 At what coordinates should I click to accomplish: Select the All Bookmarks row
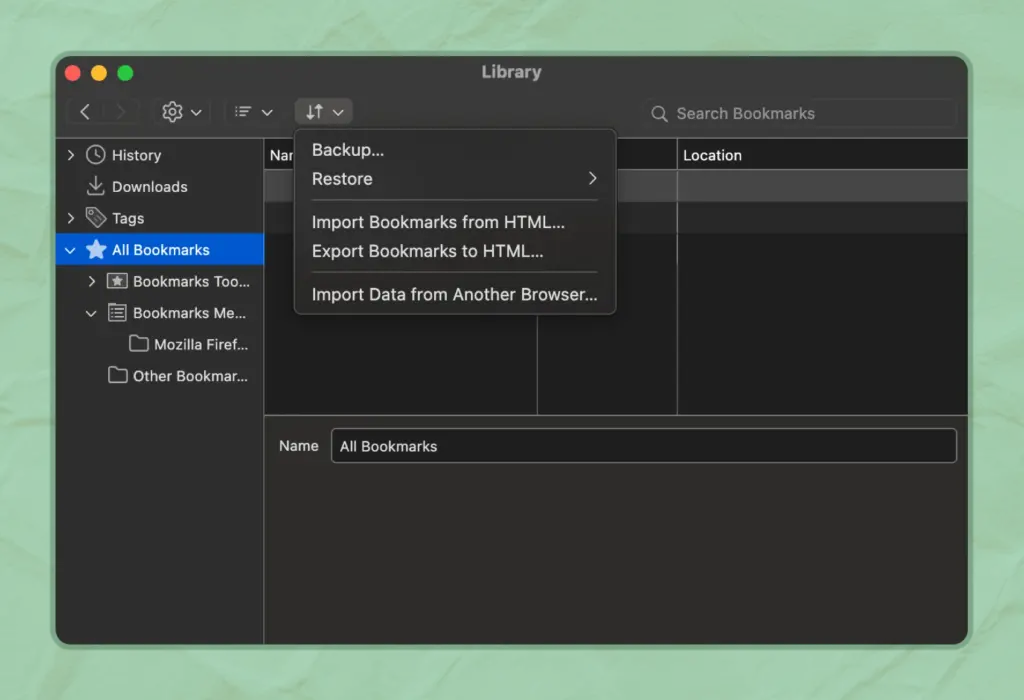click(160, 249)
